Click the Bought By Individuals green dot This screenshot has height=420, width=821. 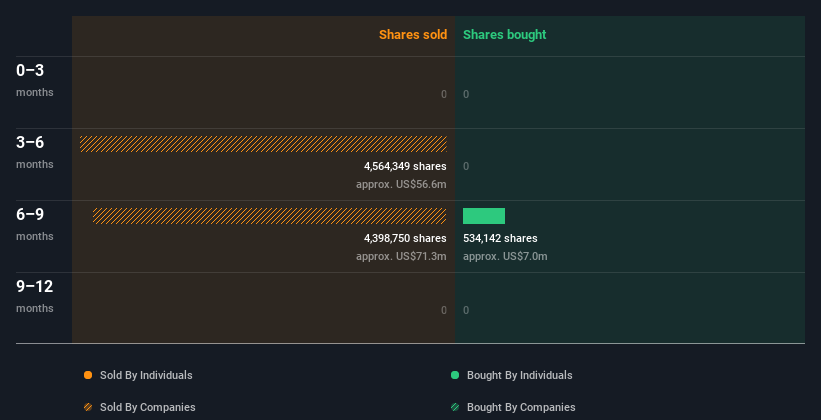(455, 375)
